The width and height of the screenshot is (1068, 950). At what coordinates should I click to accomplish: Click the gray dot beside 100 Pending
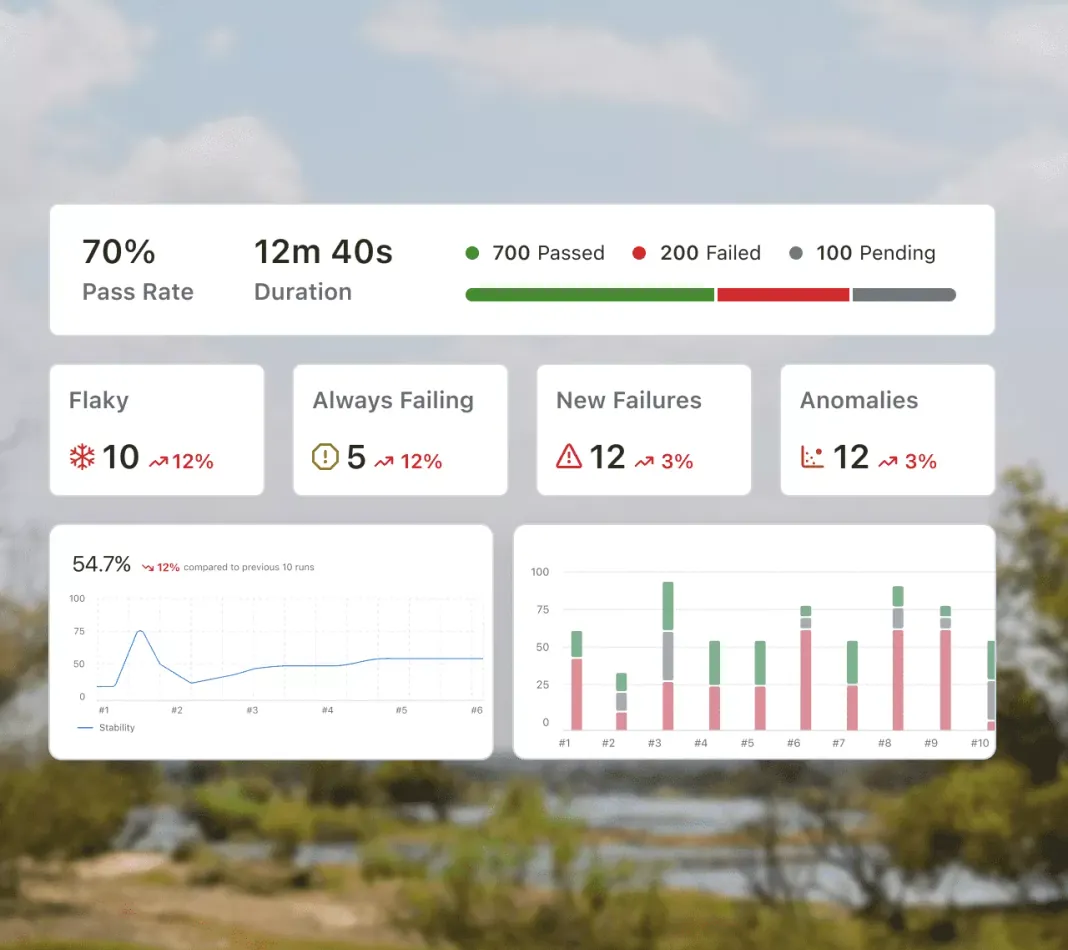pos(796,253)
